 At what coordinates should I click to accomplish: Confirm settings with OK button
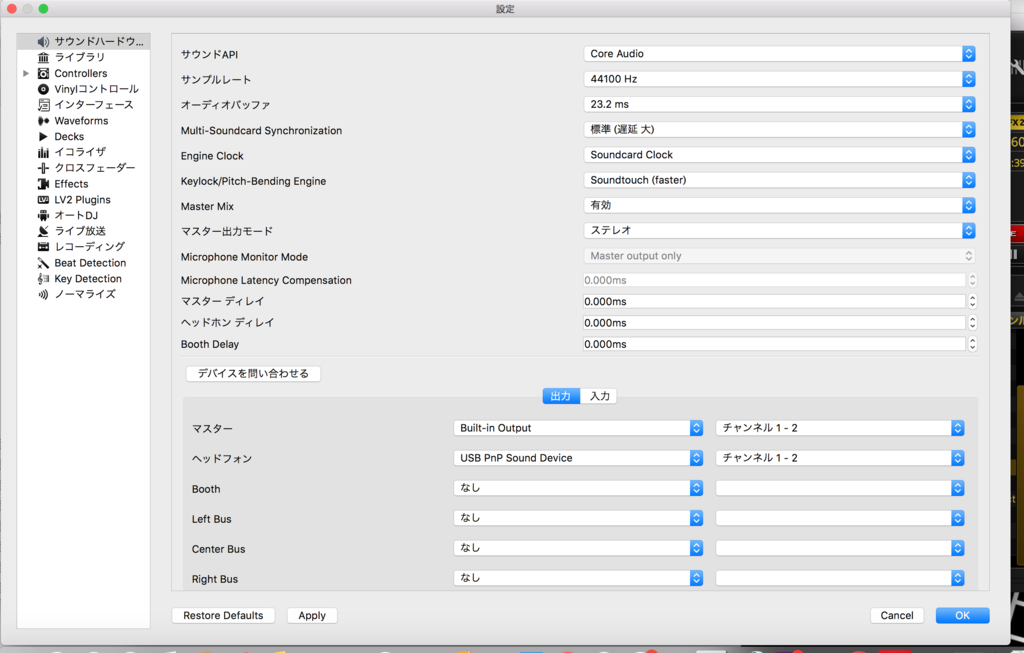coord(963,616)
